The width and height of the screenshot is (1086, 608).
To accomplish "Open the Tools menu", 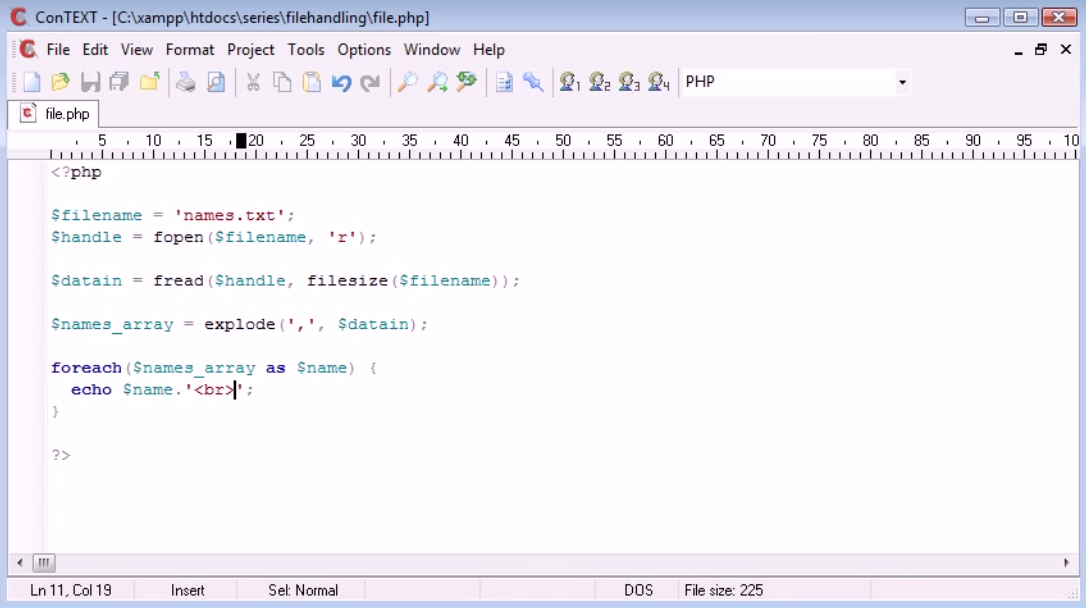I will click(x=306, y=49).
